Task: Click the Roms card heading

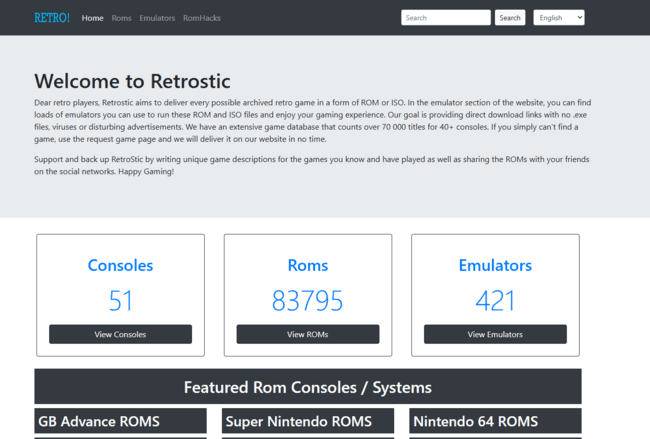Action: pyautogui.click(x=307, y=265)
